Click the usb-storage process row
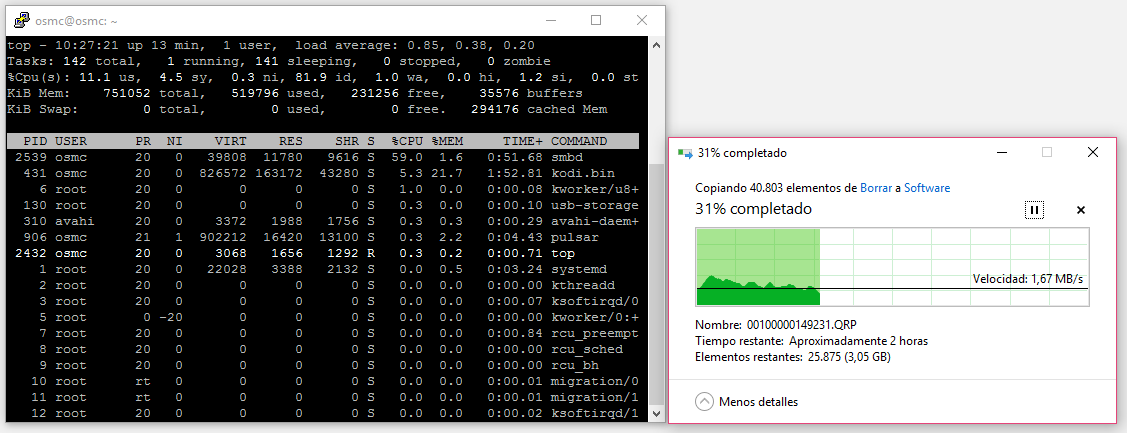The height and width of the screenshot is (433, 1127). [323, 205]
